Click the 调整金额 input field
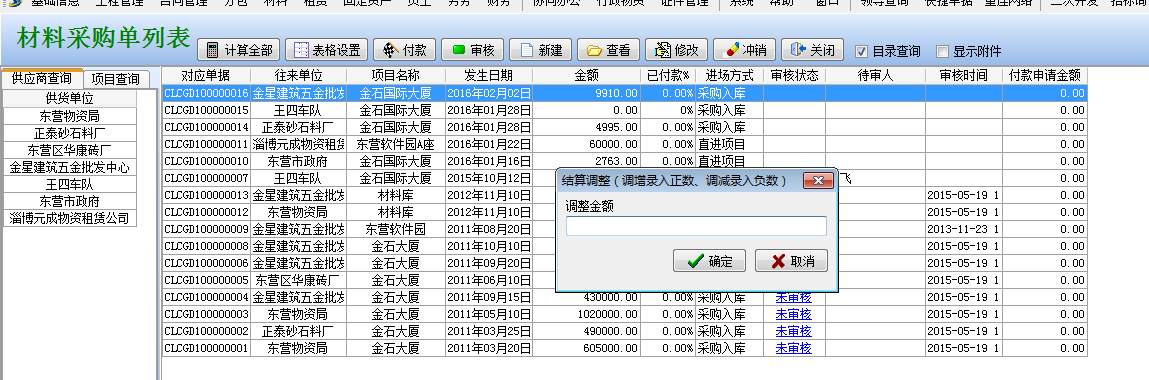1149x380 pixels. click(696, 226)
